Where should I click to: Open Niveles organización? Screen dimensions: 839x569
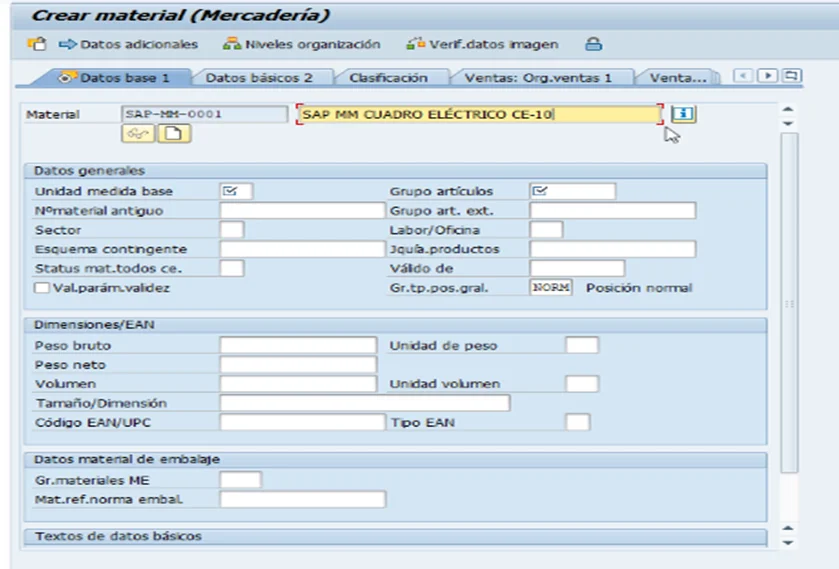[x=302, y=44]
